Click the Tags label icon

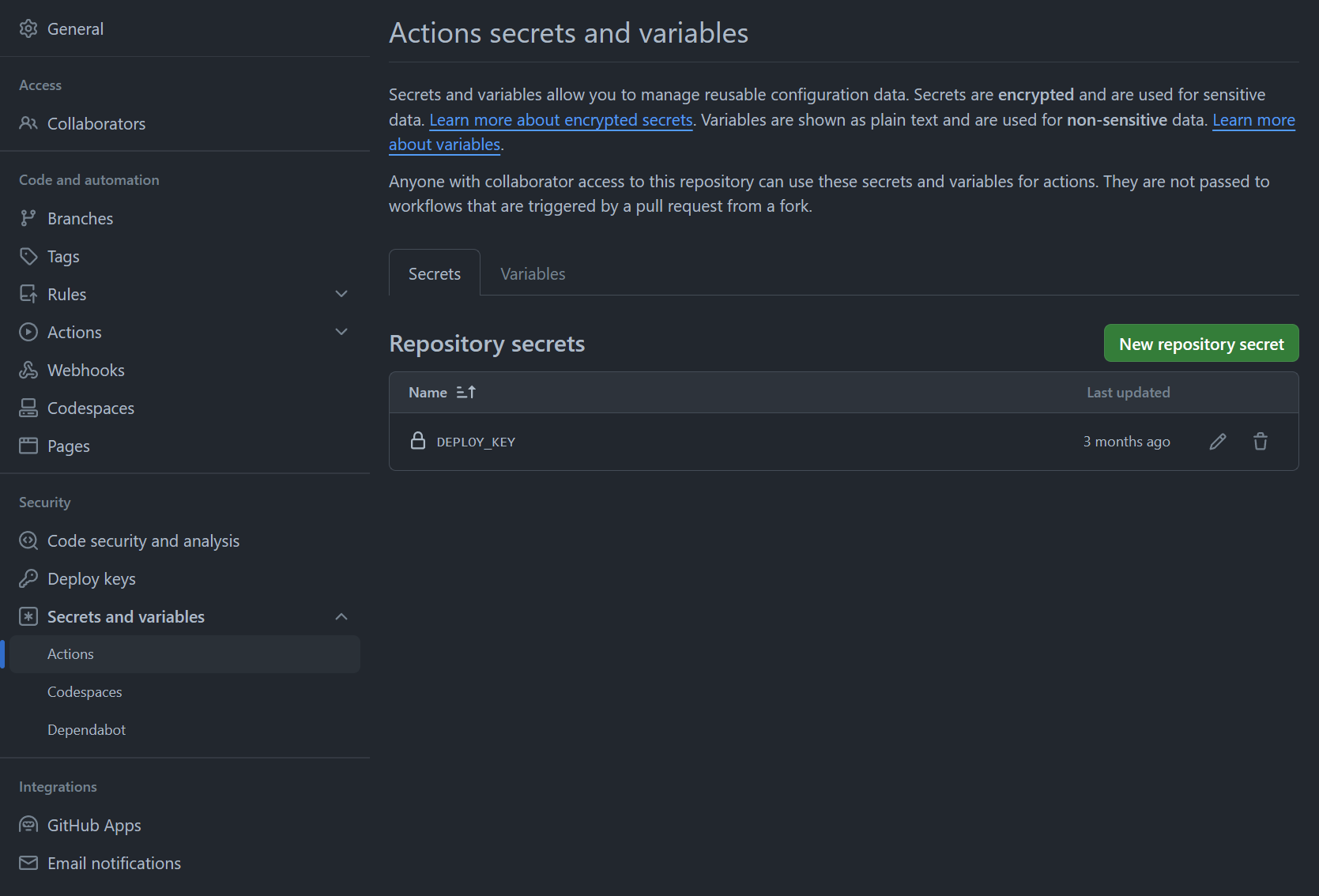(x=28, y=256)
